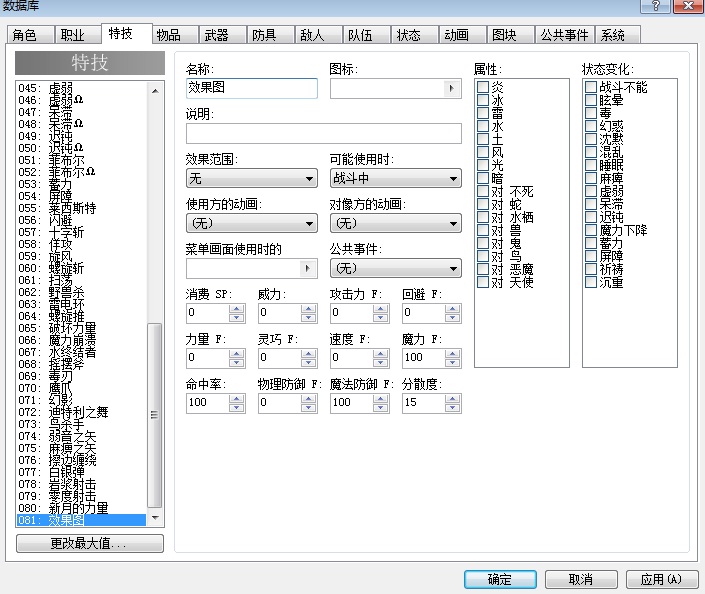Switch to the 角色 tab
Viewport: 705px width, 594px height.
click(x=30, y=35)
